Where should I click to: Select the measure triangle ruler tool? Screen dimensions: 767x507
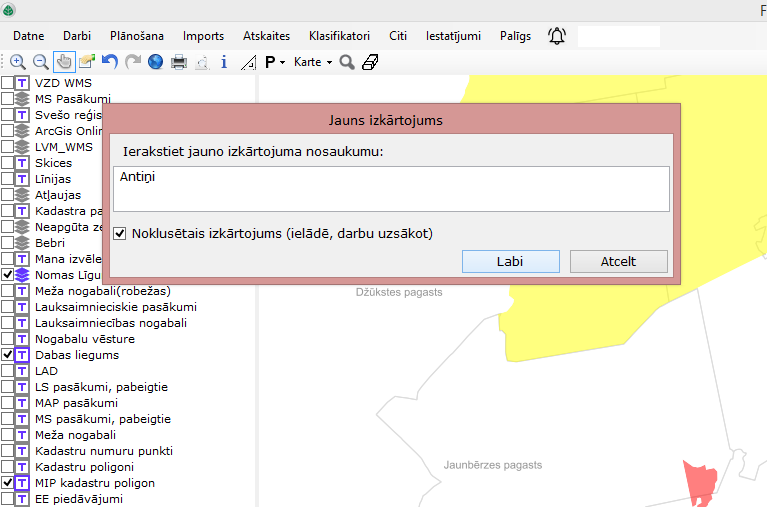(x=248, y=62)
